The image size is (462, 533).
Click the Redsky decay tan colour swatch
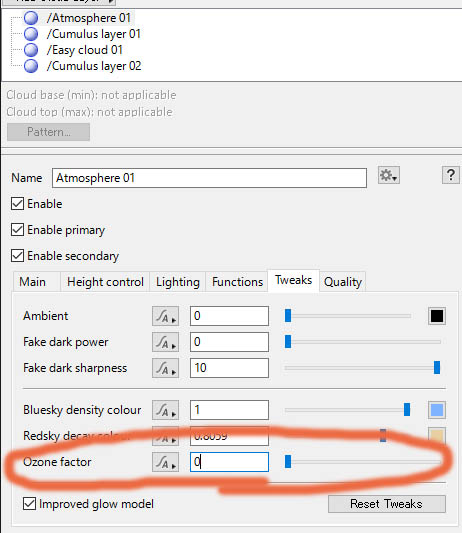(x=437, y=436)
